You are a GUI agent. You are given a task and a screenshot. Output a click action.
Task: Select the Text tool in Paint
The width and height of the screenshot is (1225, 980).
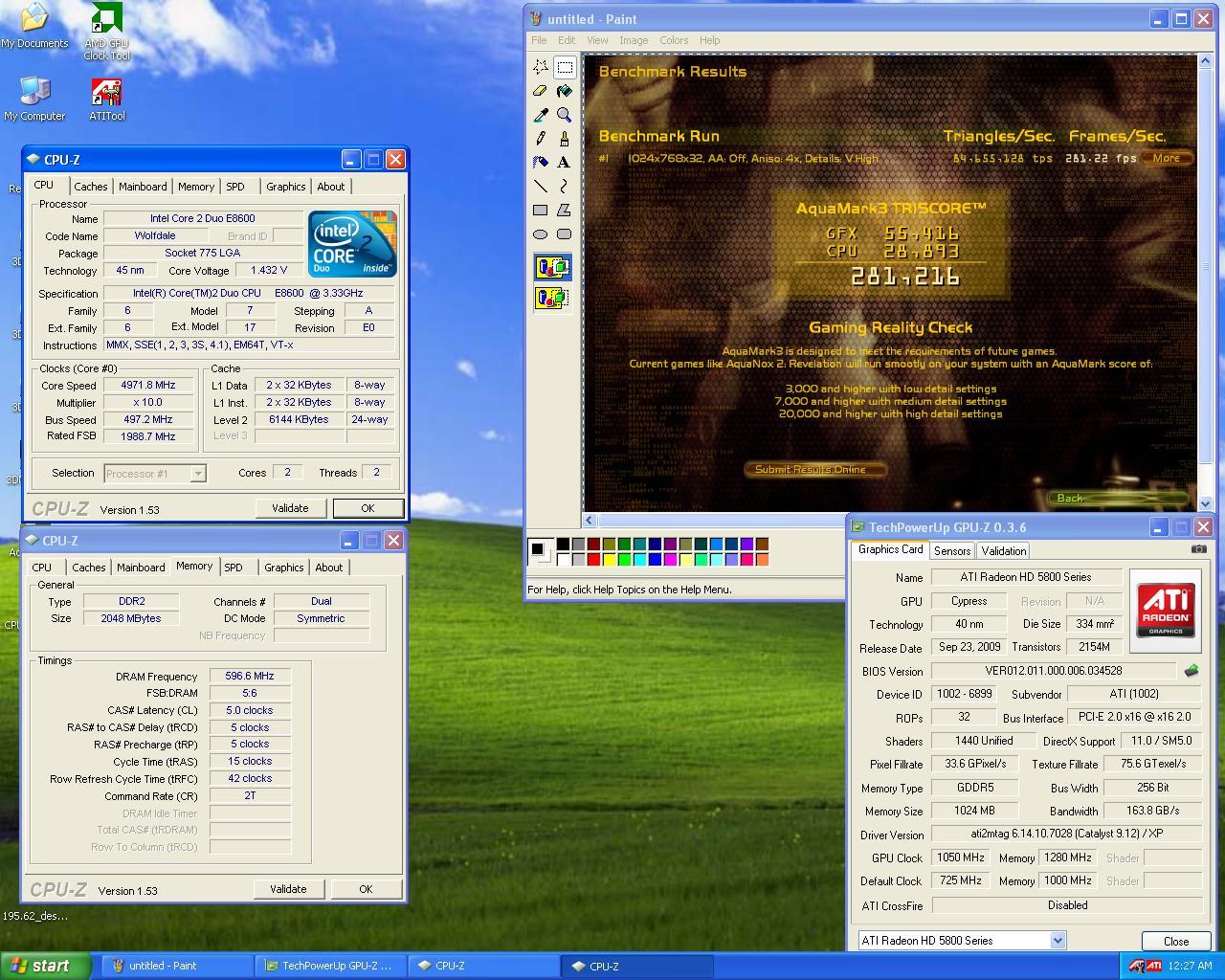tap(565, 163)
